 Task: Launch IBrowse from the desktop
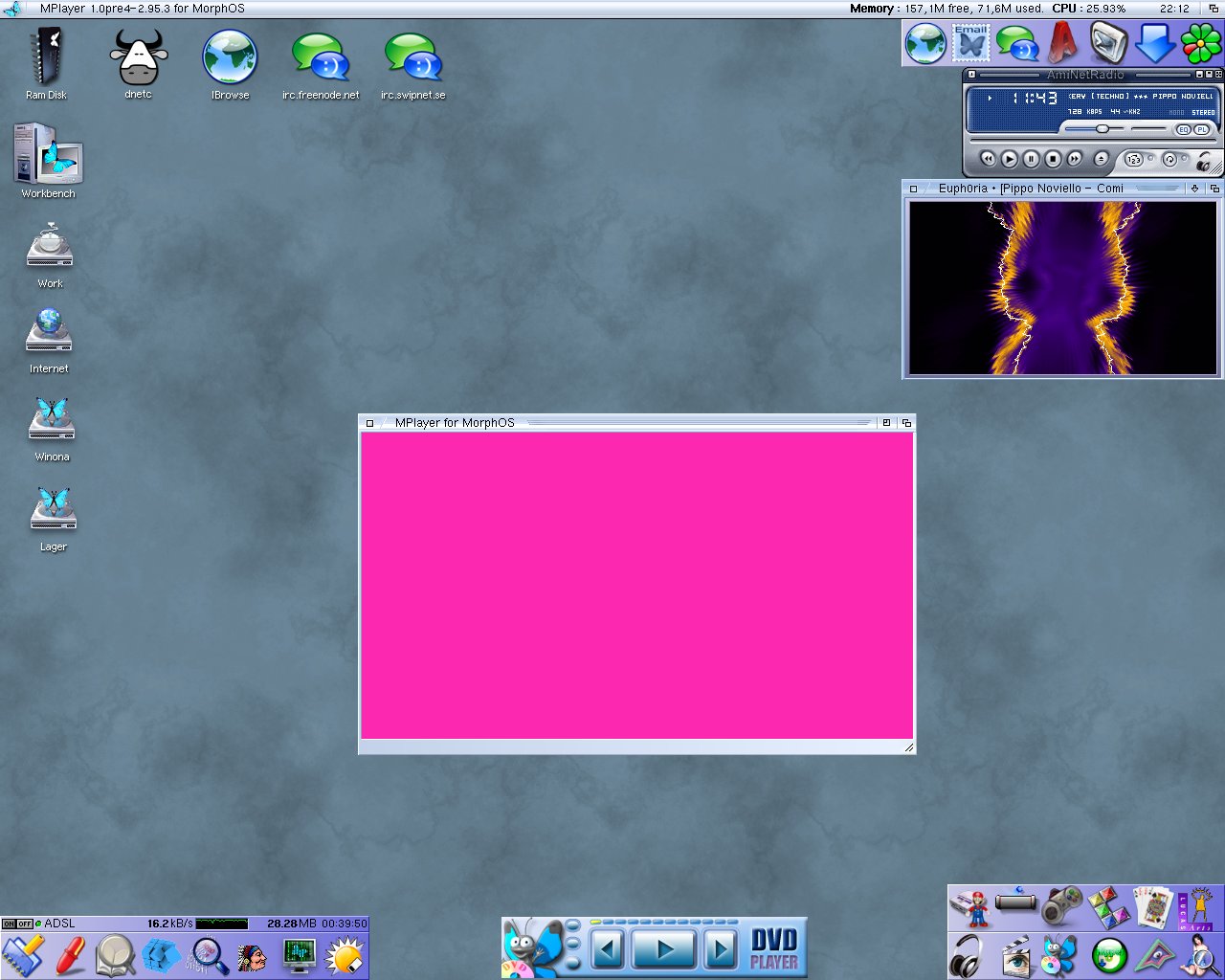(230, 63)
